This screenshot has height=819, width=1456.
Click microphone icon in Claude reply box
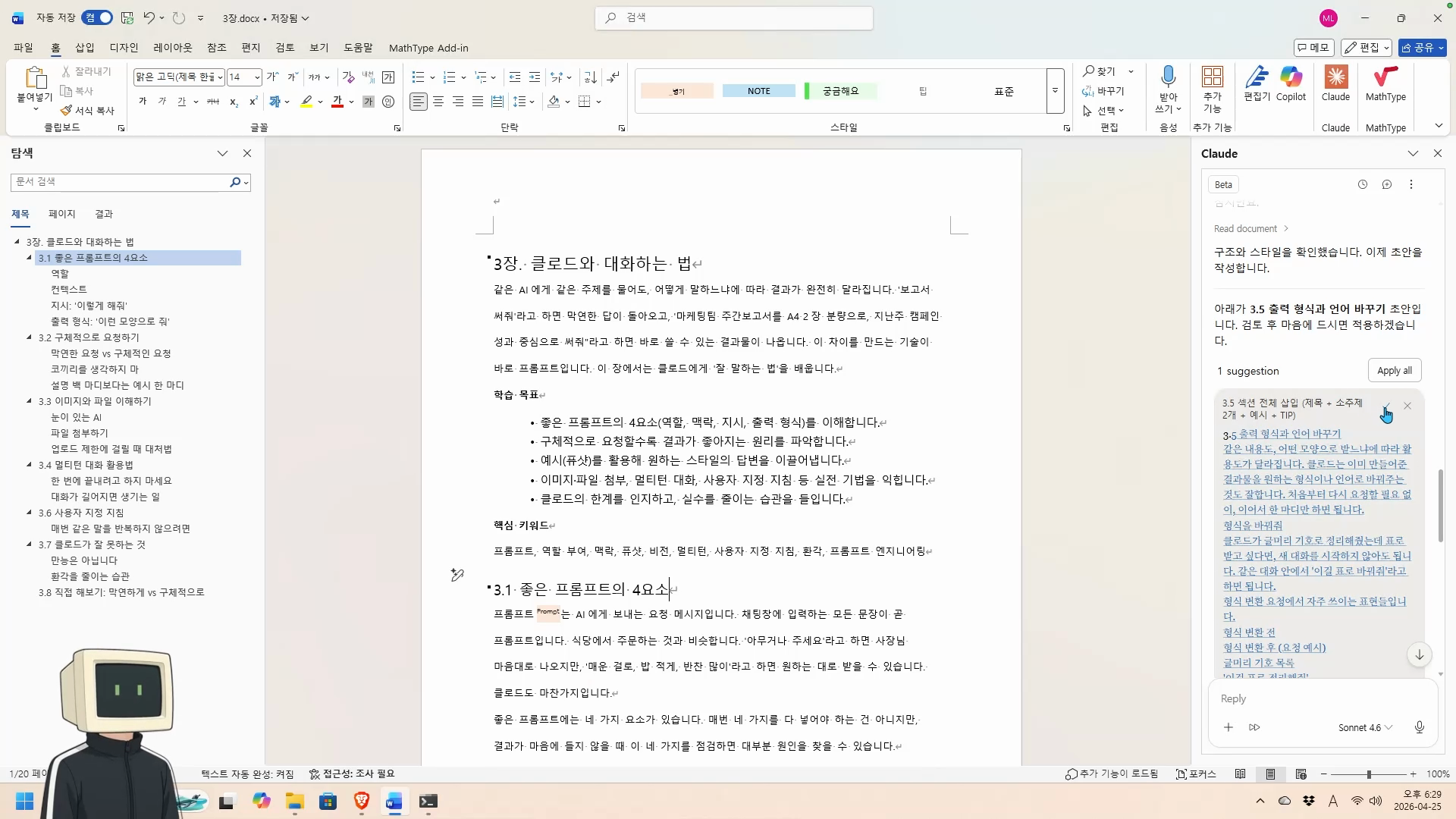[x=1419, y=727]
